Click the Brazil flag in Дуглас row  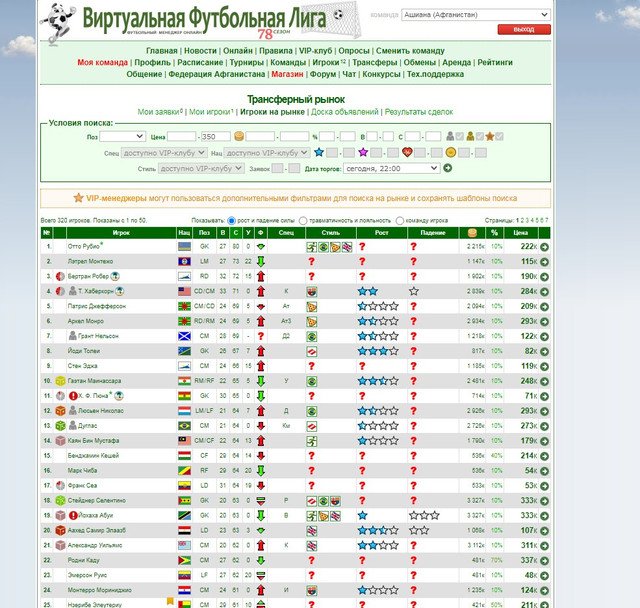click(184, 426)
